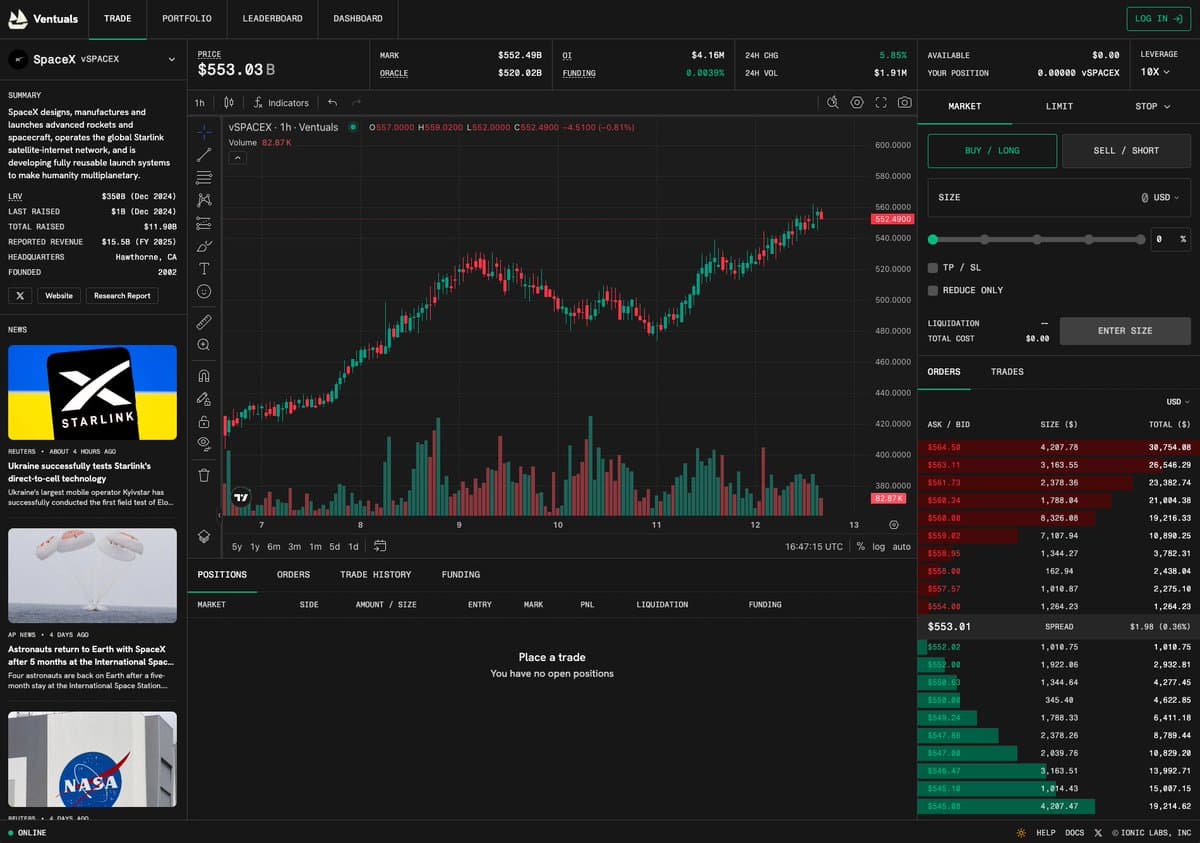Click the midpoint of the size slider

coord(1037,240)
